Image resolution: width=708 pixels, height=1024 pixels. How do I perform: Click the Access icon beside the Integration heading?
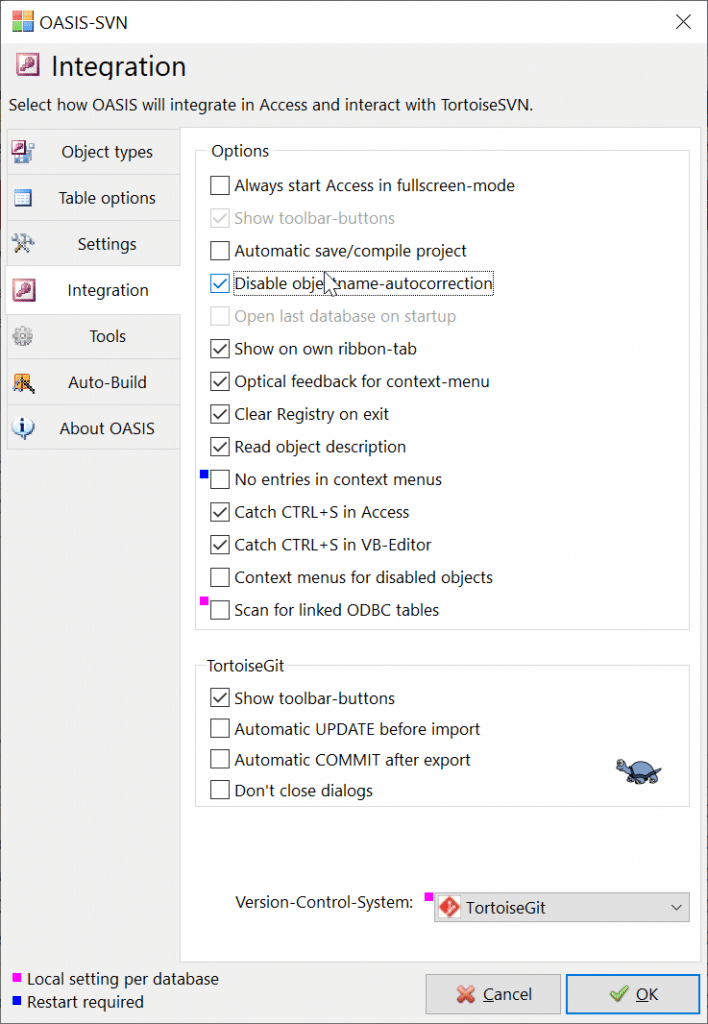[27, 66]
